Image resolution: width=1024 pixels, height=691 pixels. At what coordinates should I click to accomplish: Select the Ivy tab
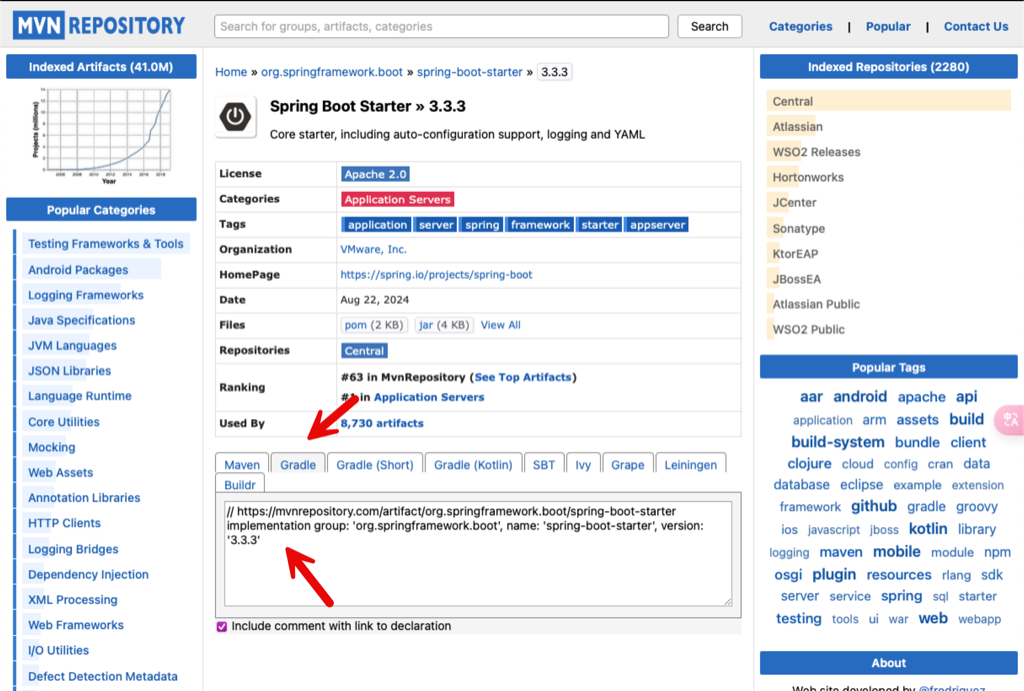pyautogui.click(x=583, y=464)
